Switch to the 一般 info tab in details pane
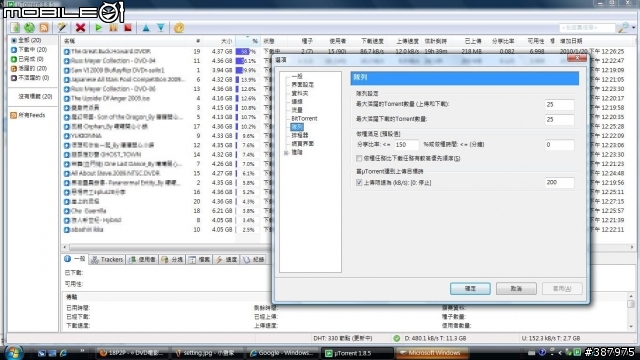This screenshot has height=360, width=640. point(75,259)
